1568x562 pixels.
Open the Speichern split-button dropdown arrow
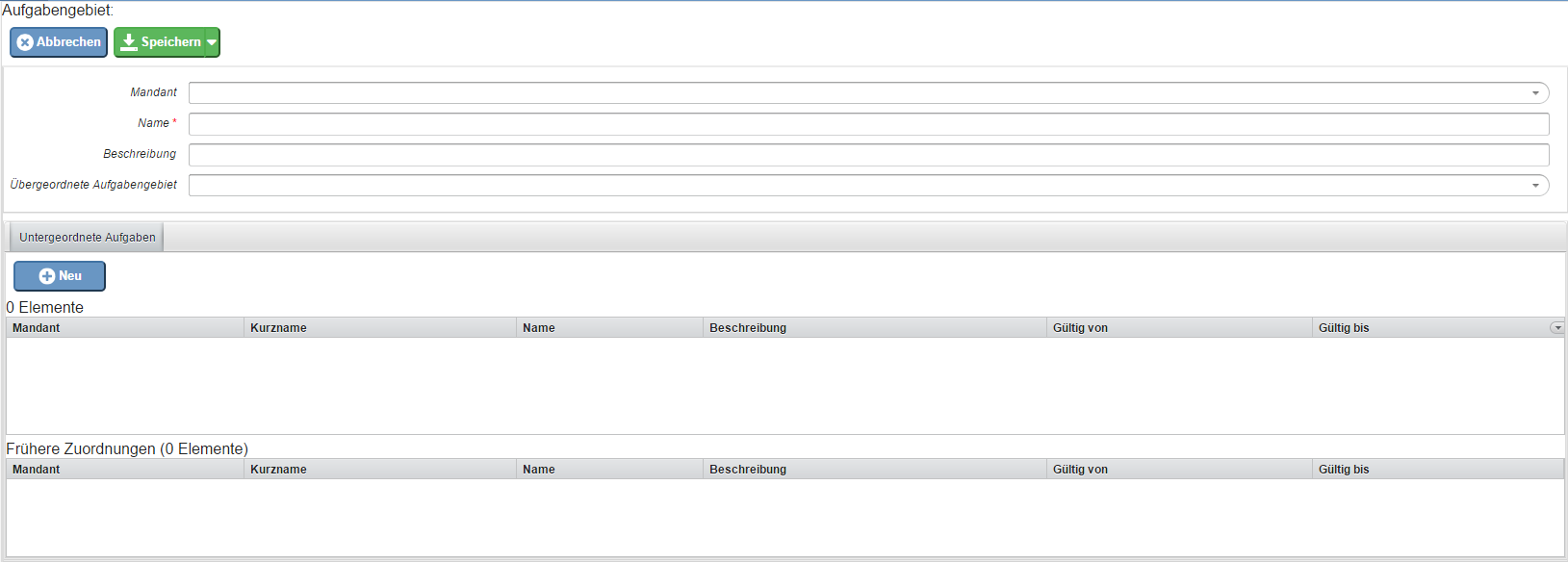[x=212, y=42]
